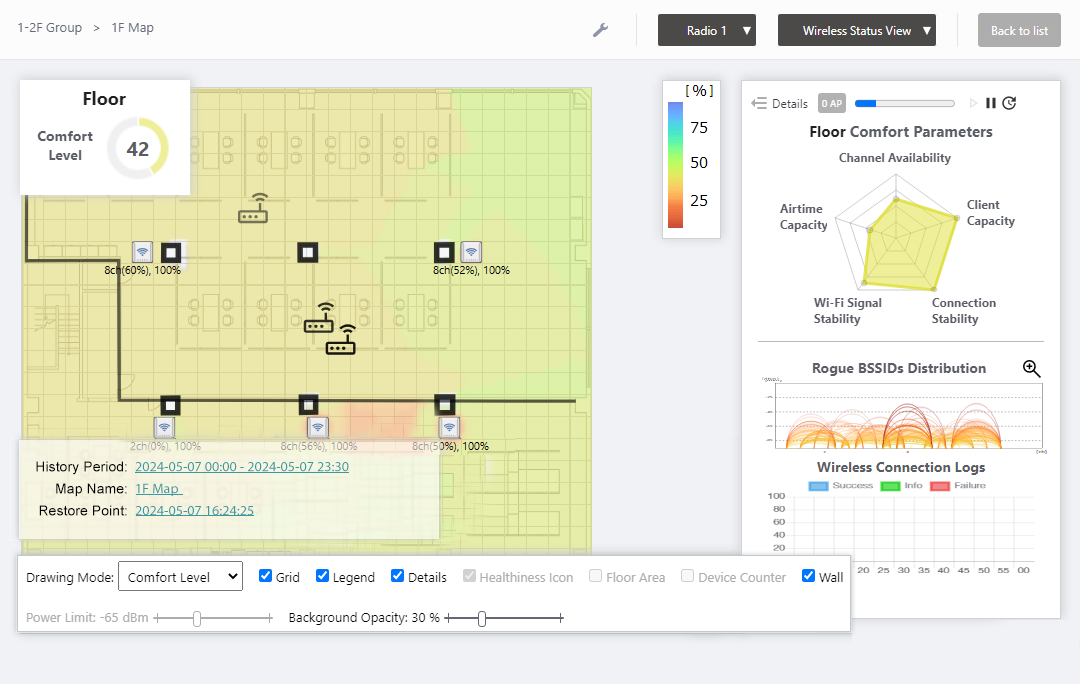This screenshot has height=684, width=1080.
Task: Collapse the Details panel icon
Action: 759,103
